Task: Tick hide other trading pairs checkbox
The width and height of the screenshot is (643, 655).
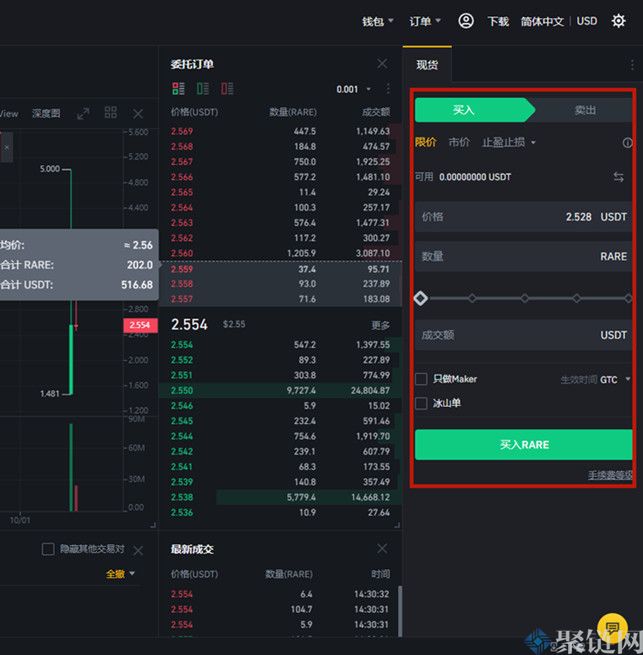Action: click(x=48, y=549)
